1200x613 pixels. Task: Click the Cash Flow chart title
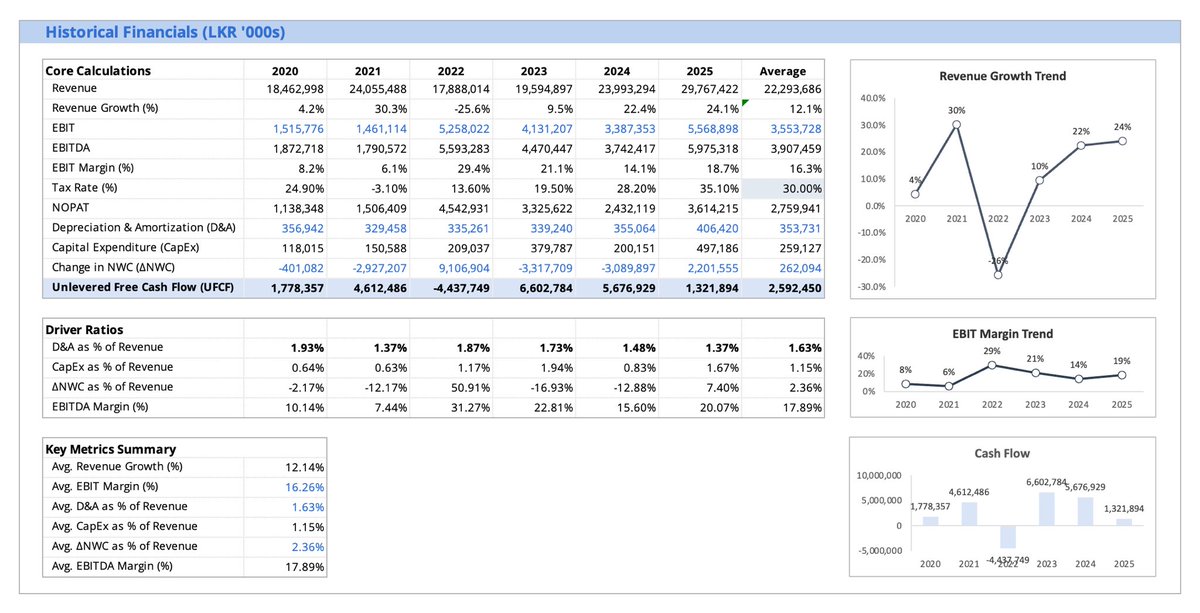click(1002, 453)
